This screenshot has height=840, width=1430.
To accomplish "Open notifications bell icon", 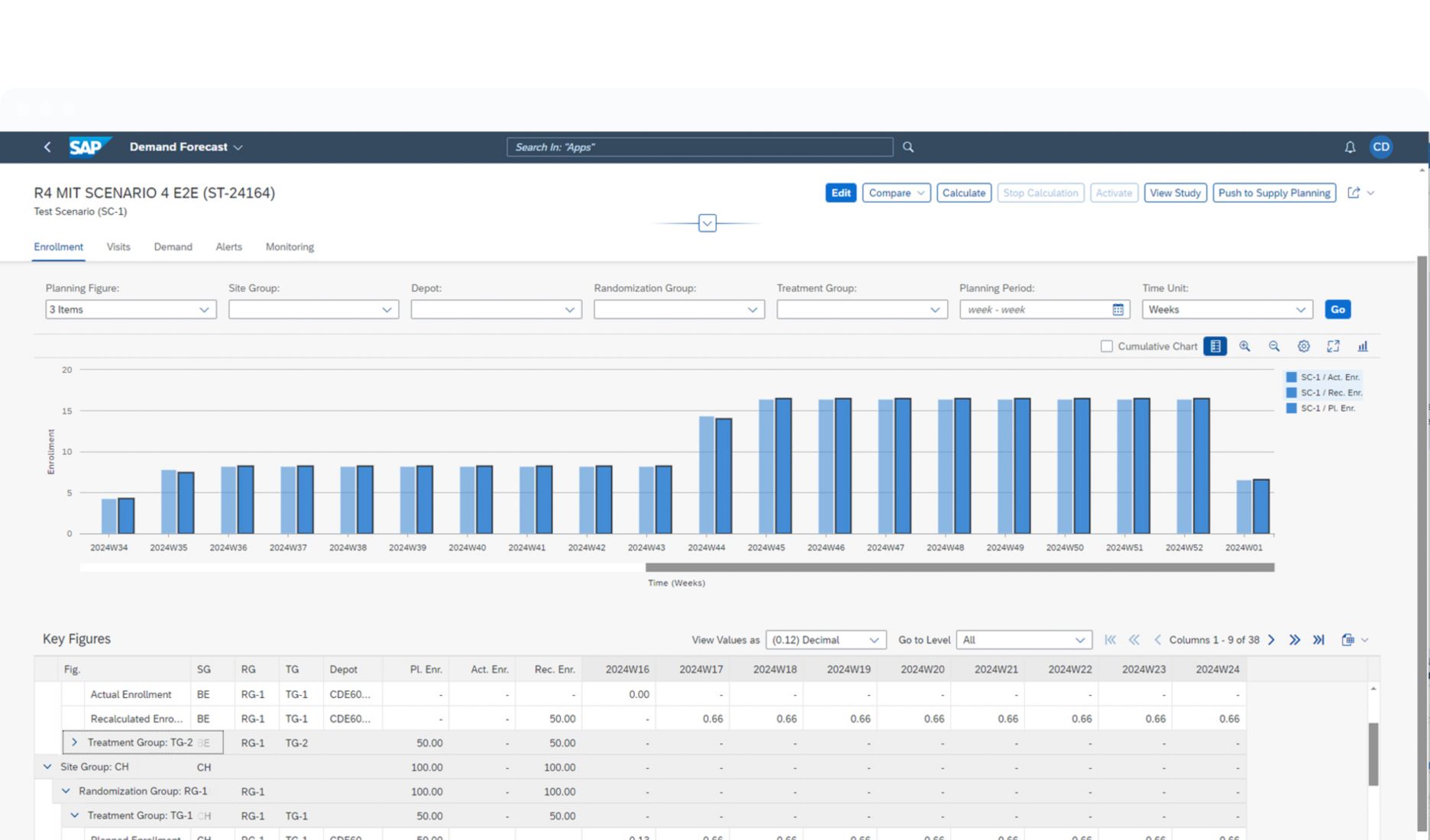I will [1350, 147].
